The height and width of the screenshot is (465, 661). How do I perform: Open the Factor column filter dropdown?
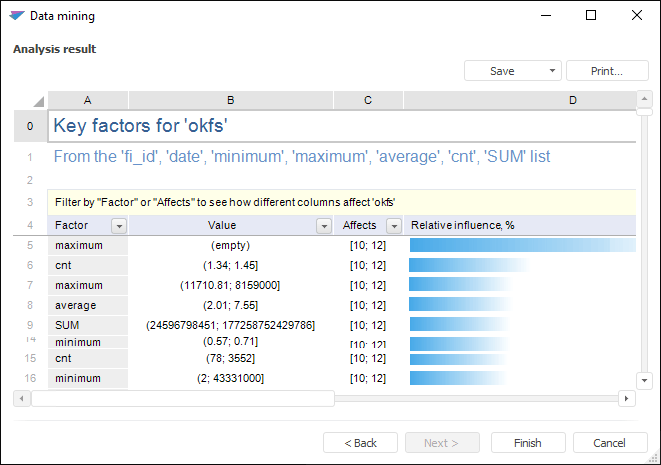118,226
